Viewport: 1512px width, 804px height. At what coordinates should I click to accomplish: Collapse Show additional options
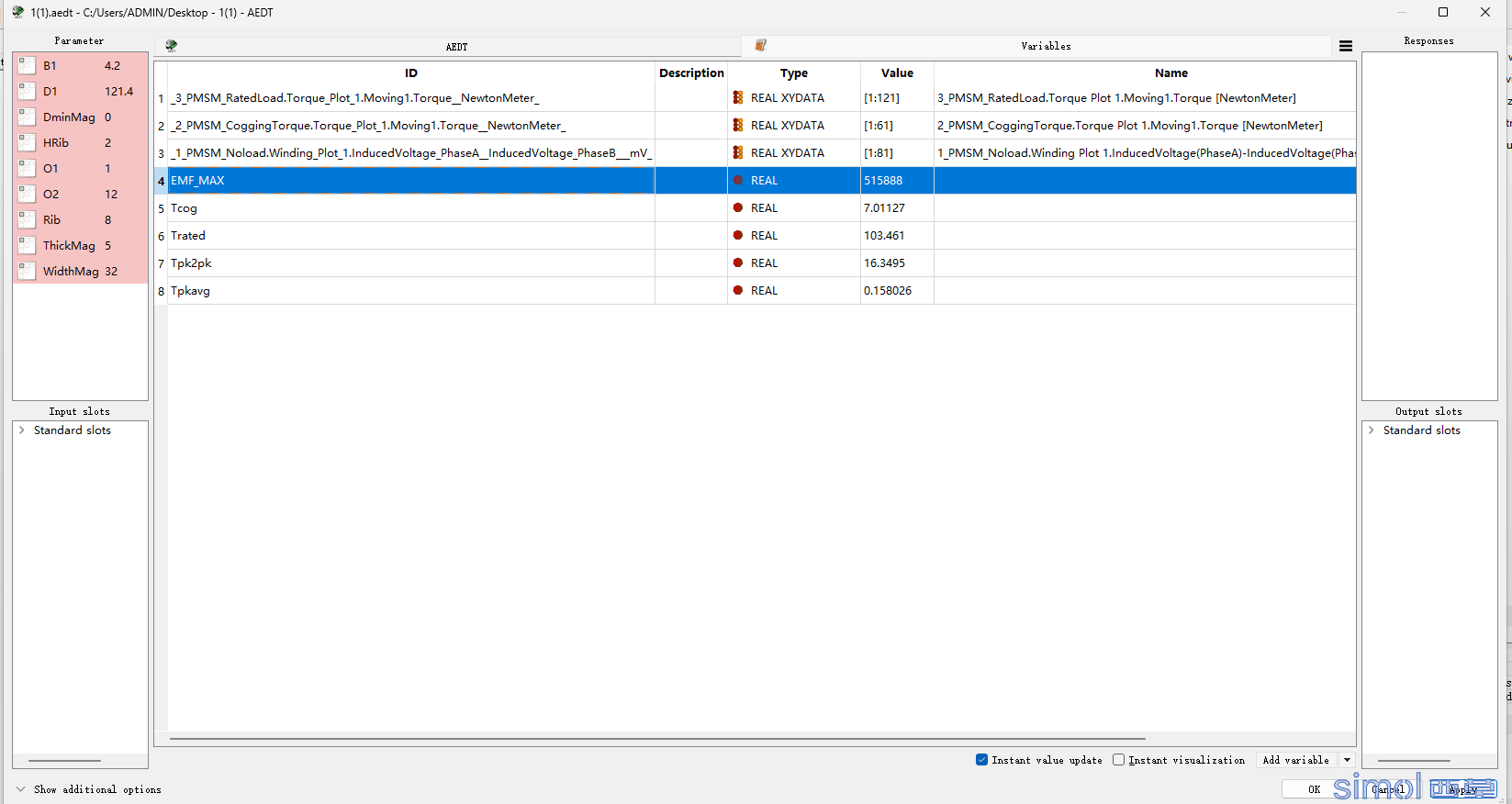[x=21, y=789]
